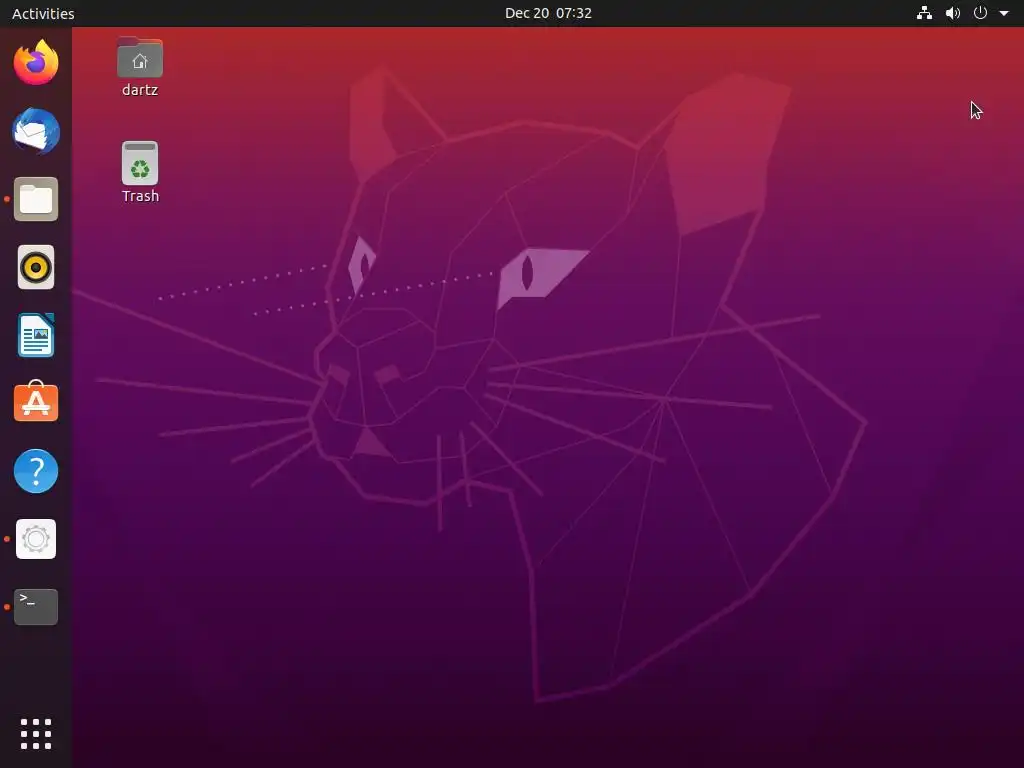
Task: Open the clock and calendar menu
Action: [549, 13]
